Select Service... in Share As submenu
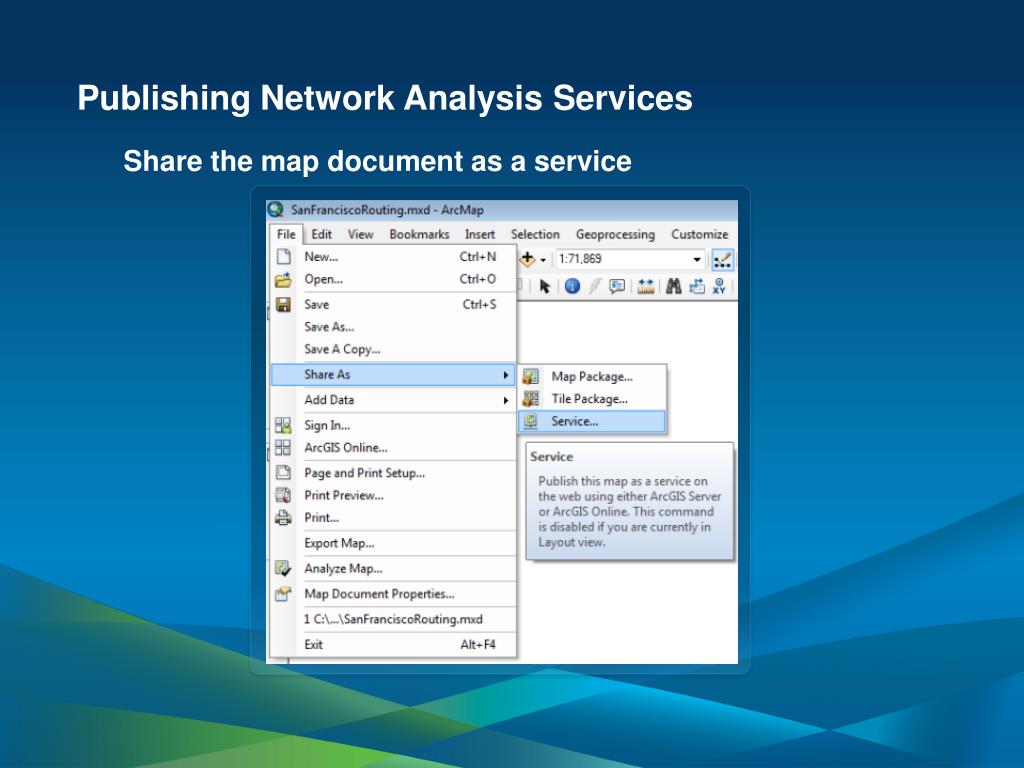Viewport: 1024px width, 768px height. click(x=592, y=422)
